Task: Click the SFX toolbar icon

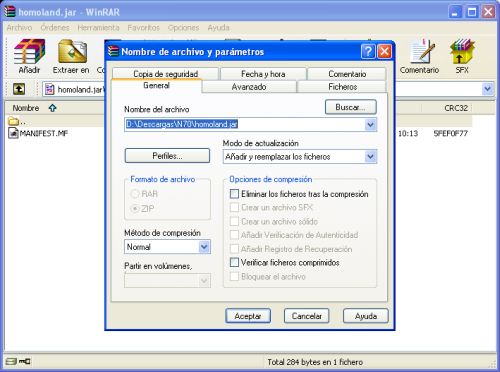Action: (x=462, y=52)
